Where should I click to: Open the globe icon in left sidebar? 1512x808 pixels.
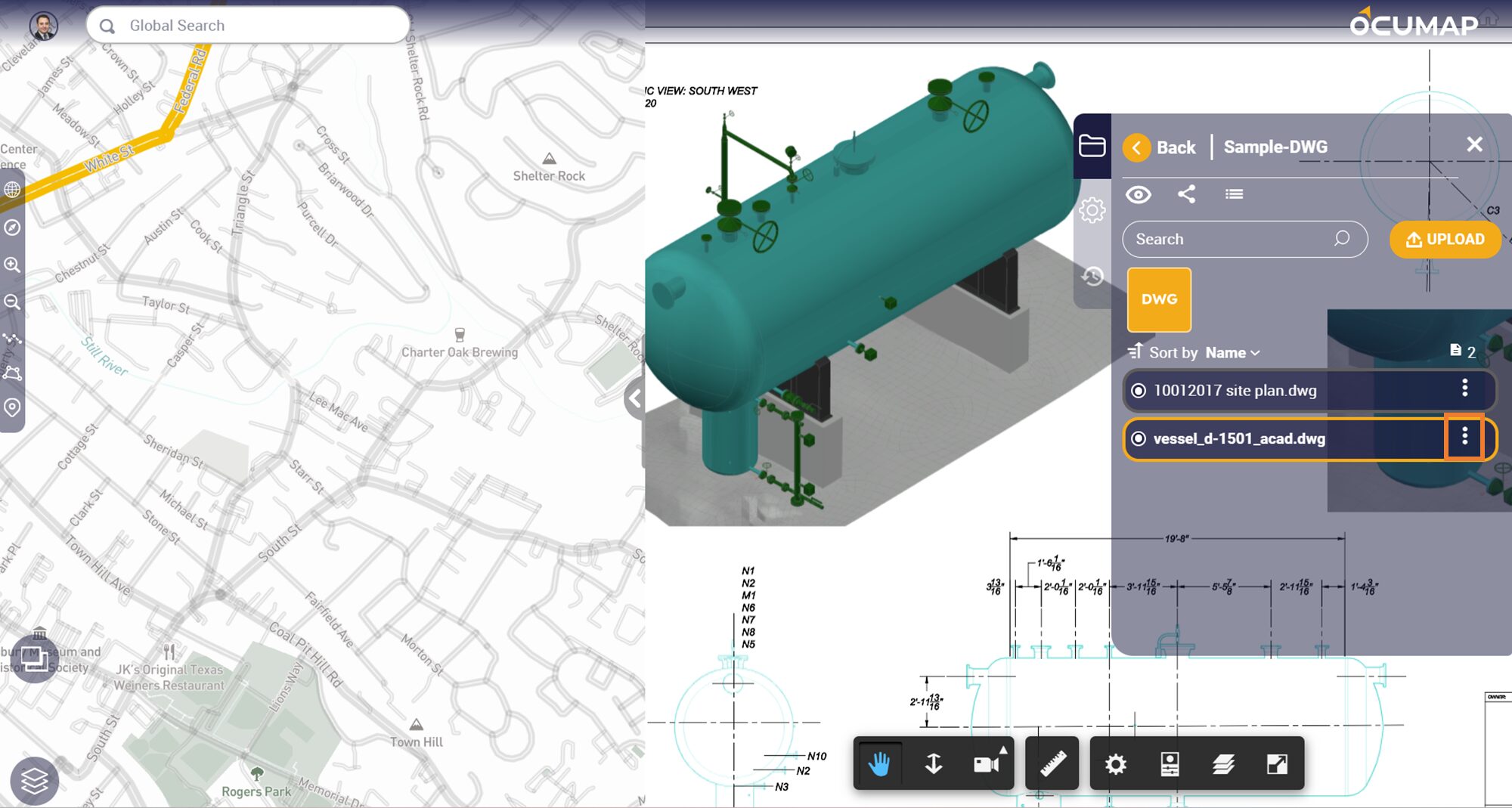coord(12,190)
